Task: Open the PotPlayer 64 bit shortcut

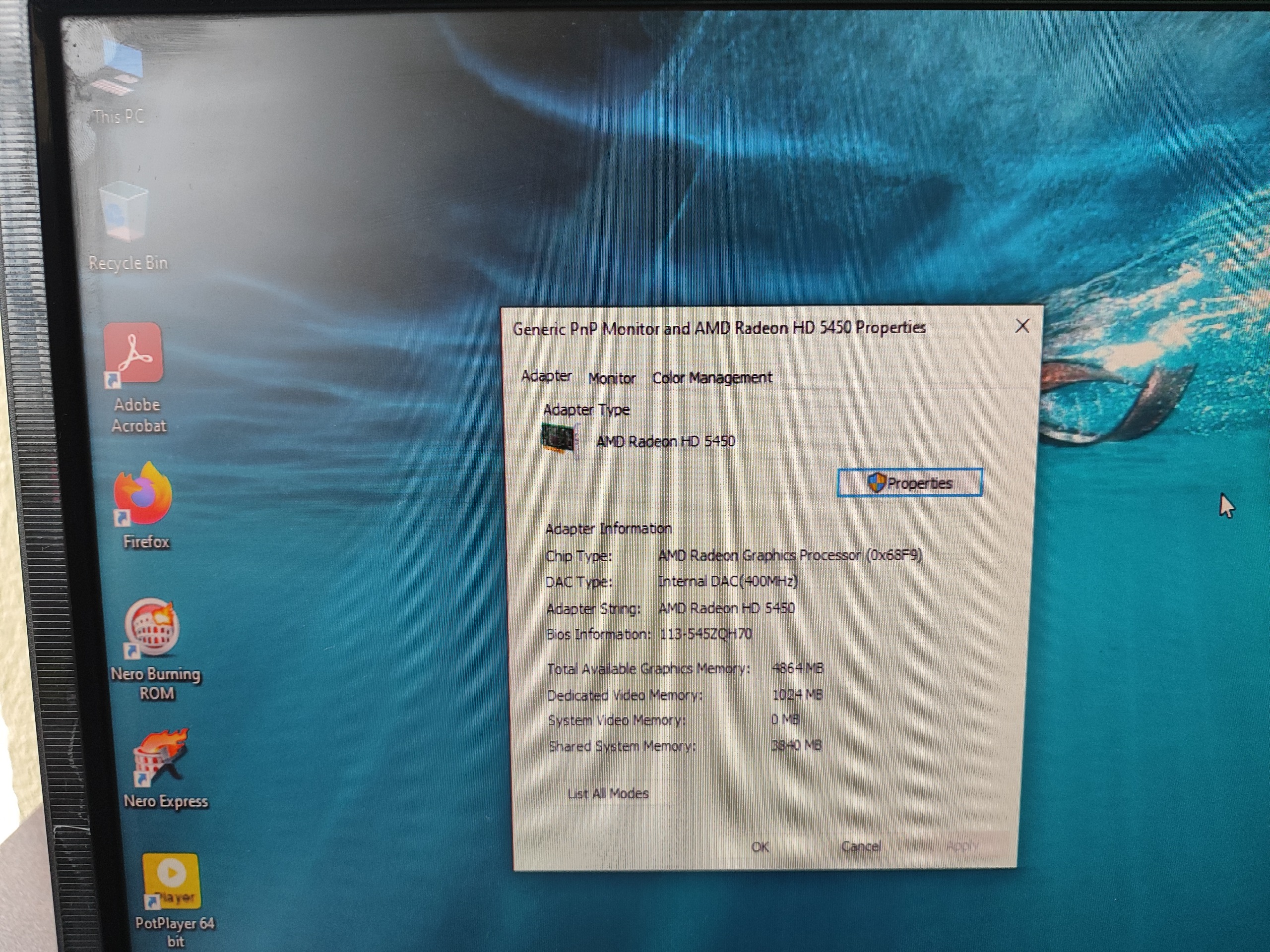Action: point(171,882)
